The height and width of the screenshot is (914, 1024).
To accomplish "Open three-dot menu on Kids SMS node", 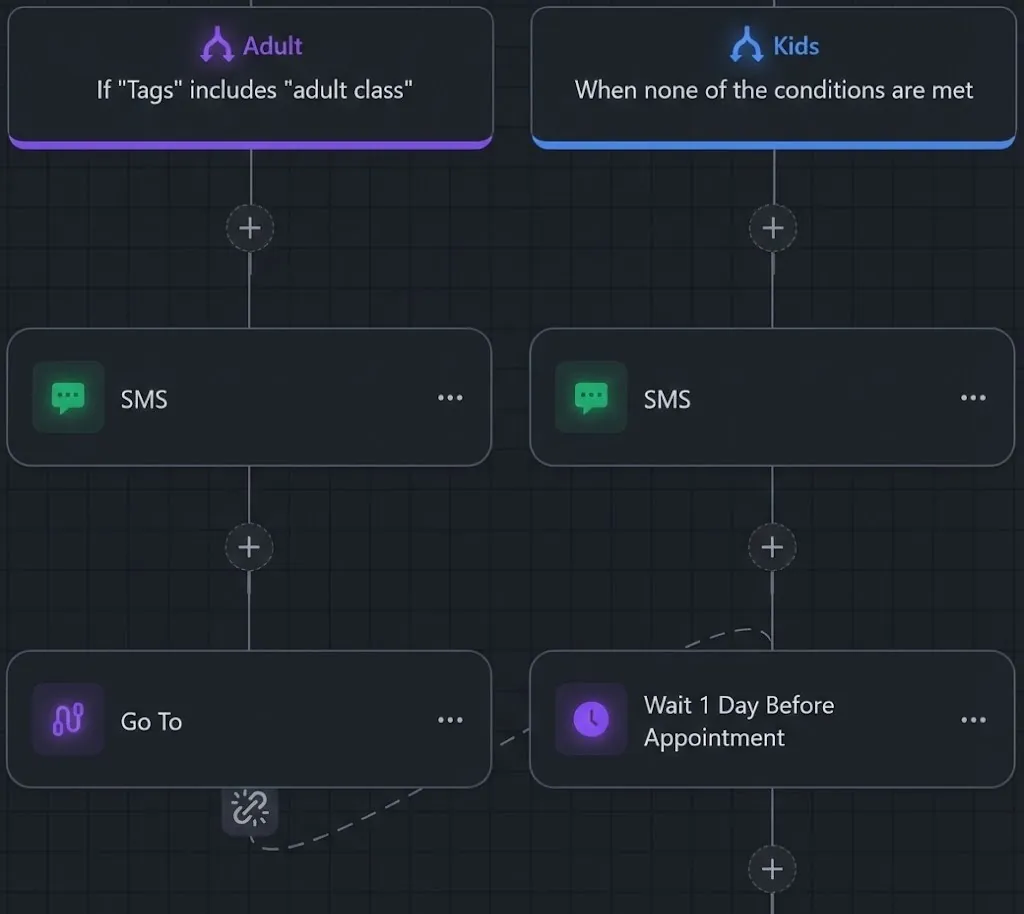I will pyautogui.click(x=973, y=398).
